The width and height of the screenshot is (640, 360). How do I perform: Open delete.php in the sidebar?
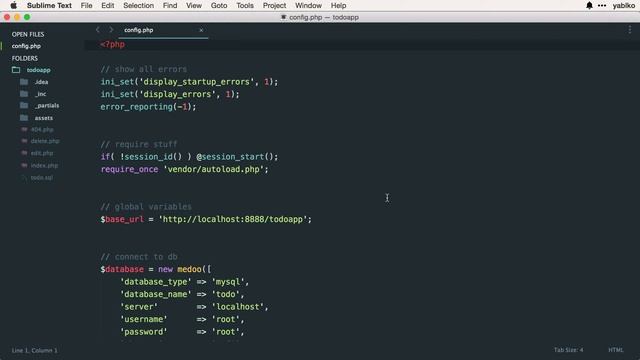click(x=45, y=141)
